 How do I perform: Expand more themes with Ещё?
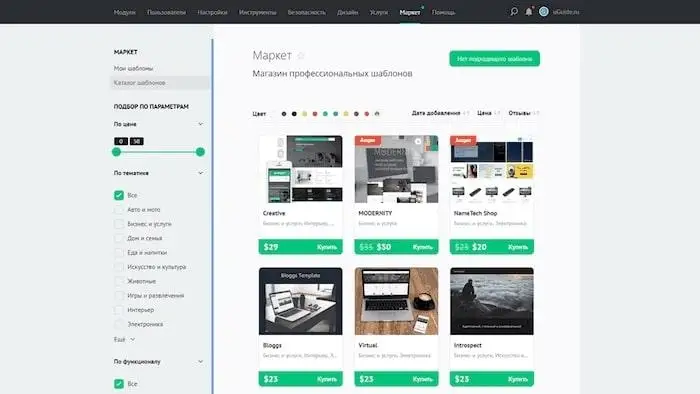124,340
